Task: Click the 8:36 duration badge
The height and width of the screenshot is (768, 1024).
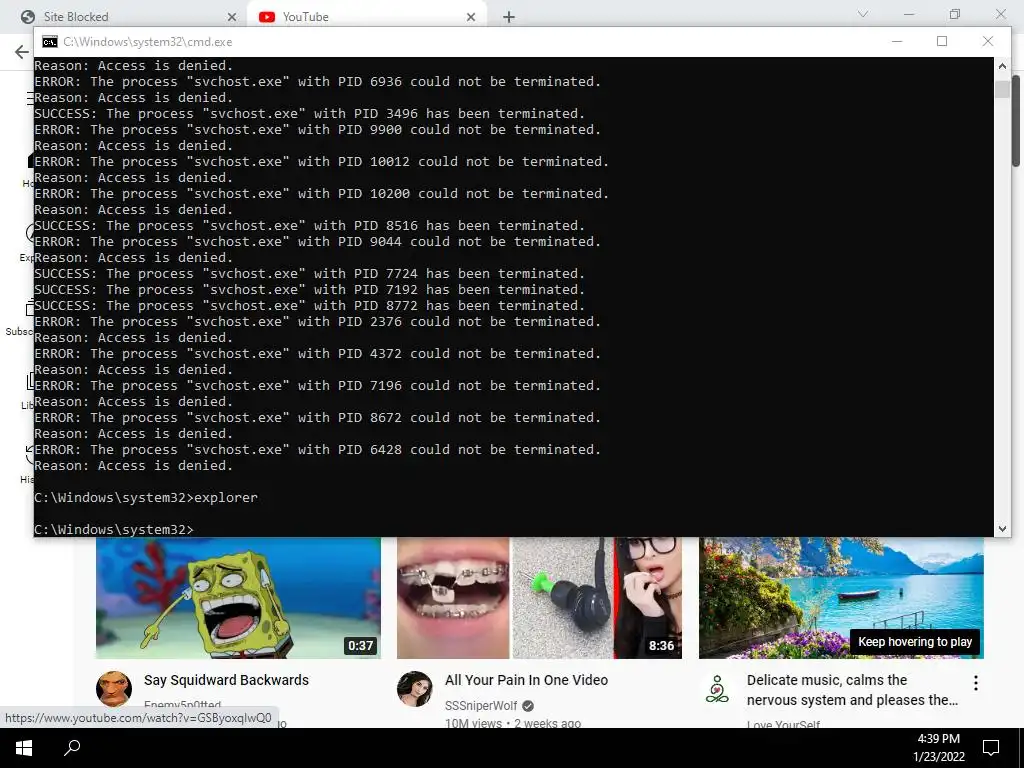Action: click(x=661, y=645)
